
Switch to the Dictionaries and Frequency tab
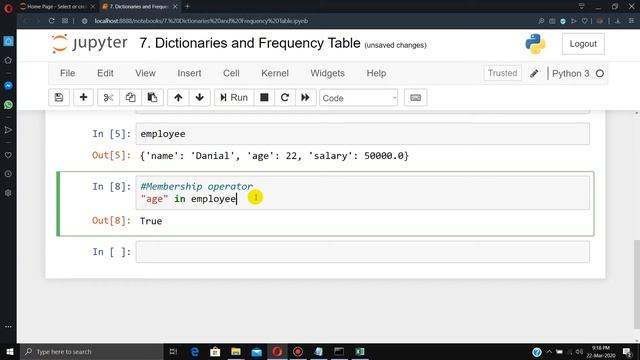pos(139,7)
